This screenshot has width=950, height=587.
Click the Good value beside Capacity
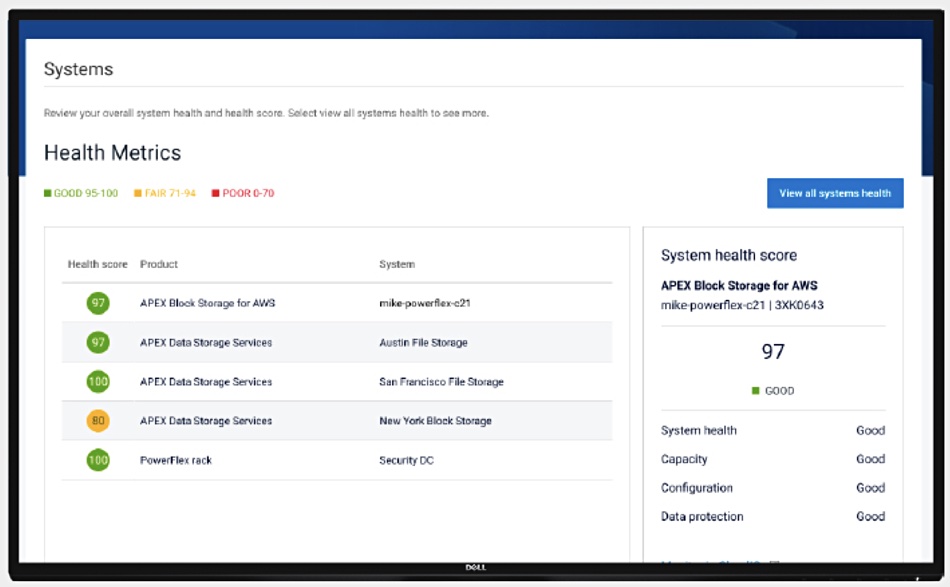pyautogui.click(x=871, y=459)
